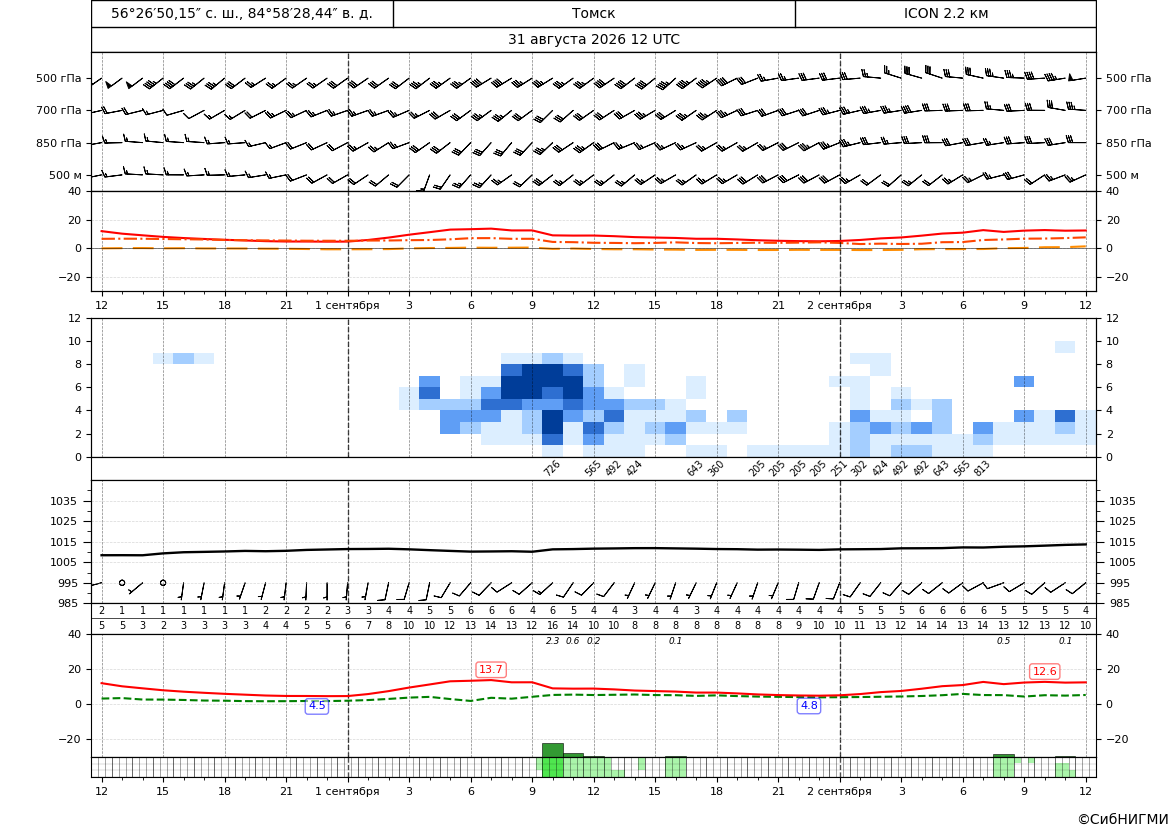Click the Томск location title
This screenshot has width=1169, height=827.
593,13
